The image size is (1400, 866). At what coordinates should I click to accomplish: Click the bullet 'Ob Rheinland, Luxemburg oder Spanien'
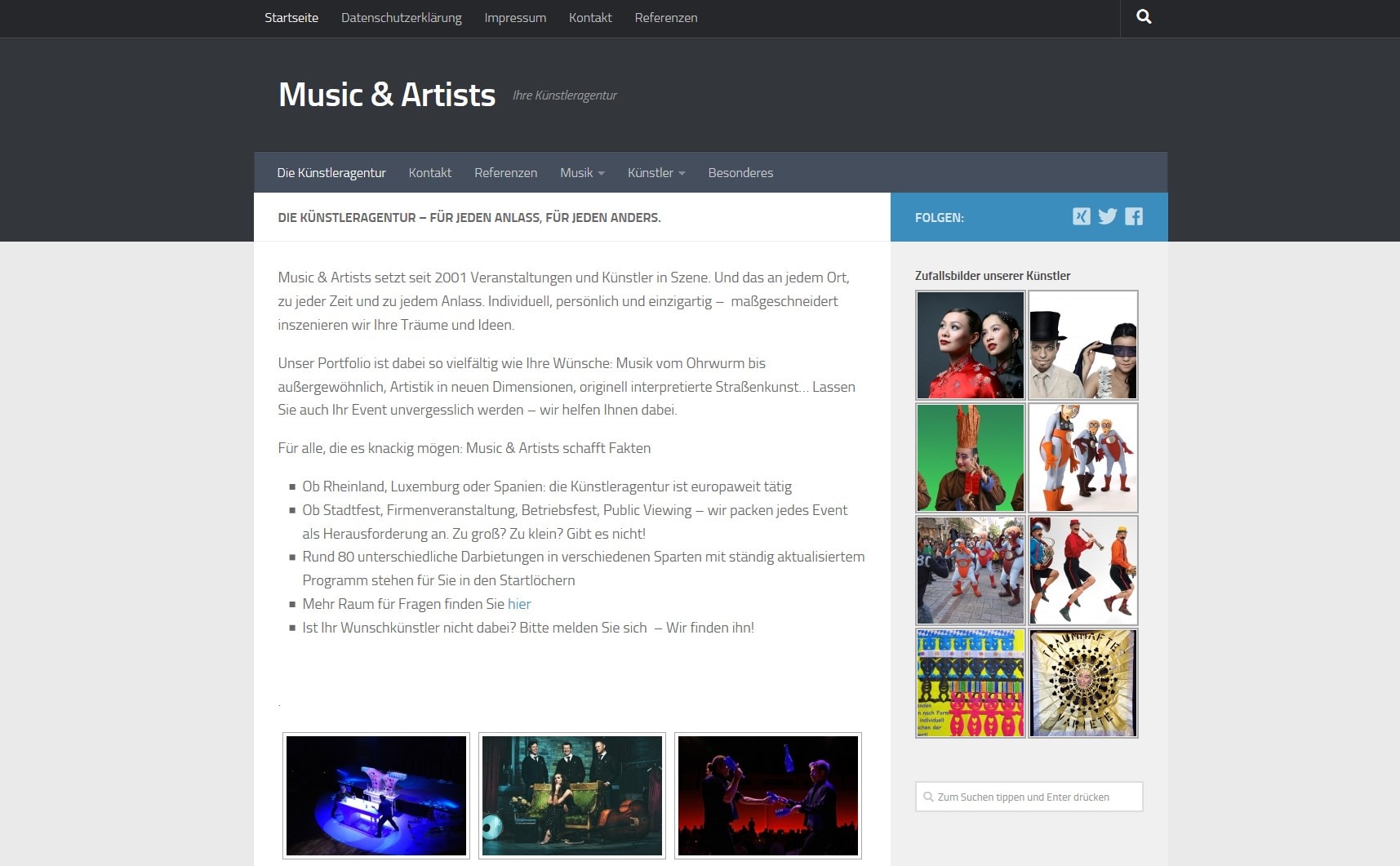point(547,486)
